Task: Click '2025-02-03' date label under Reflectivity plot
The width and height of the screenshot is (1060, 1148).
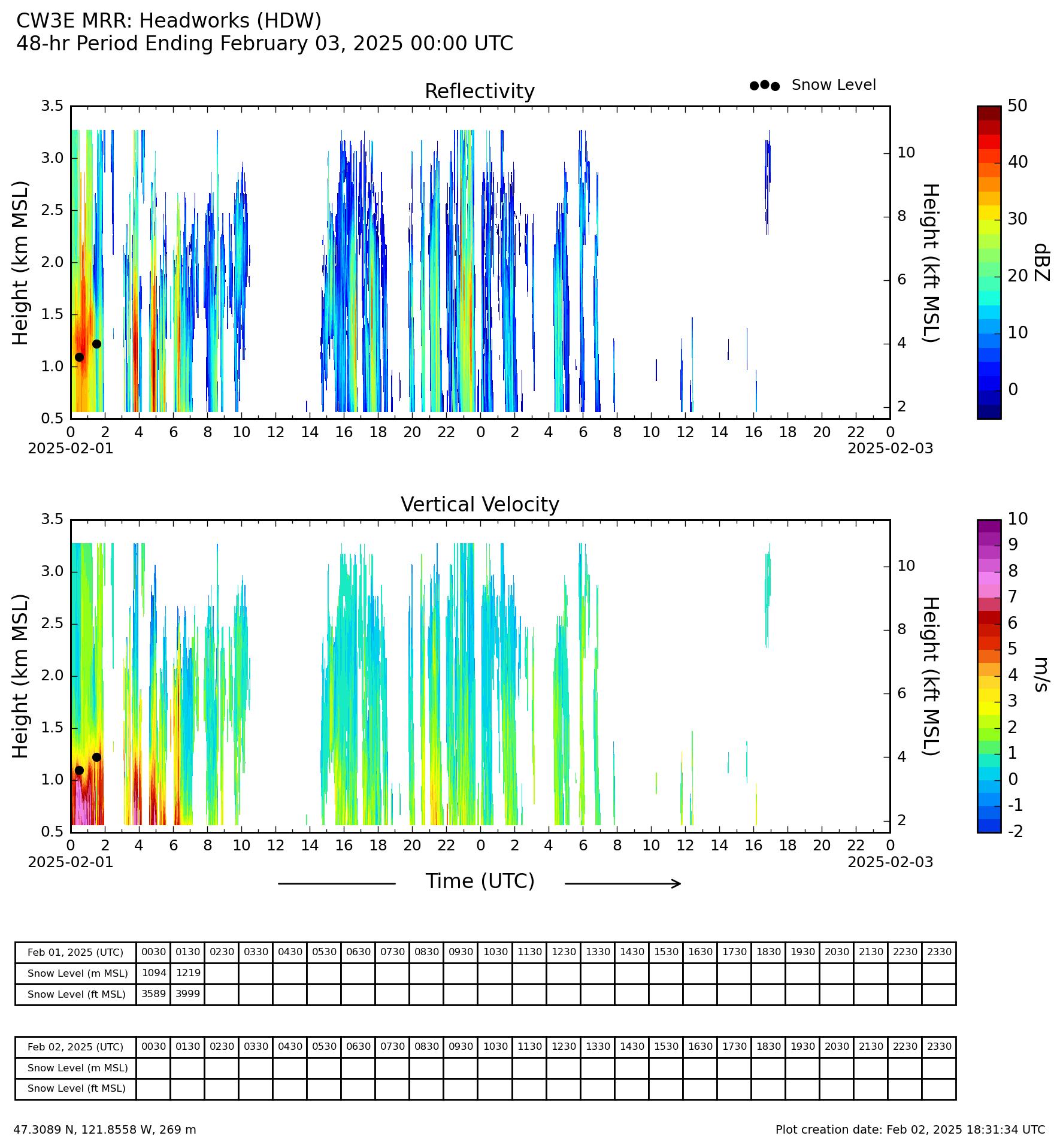Action: coord(890,449)
